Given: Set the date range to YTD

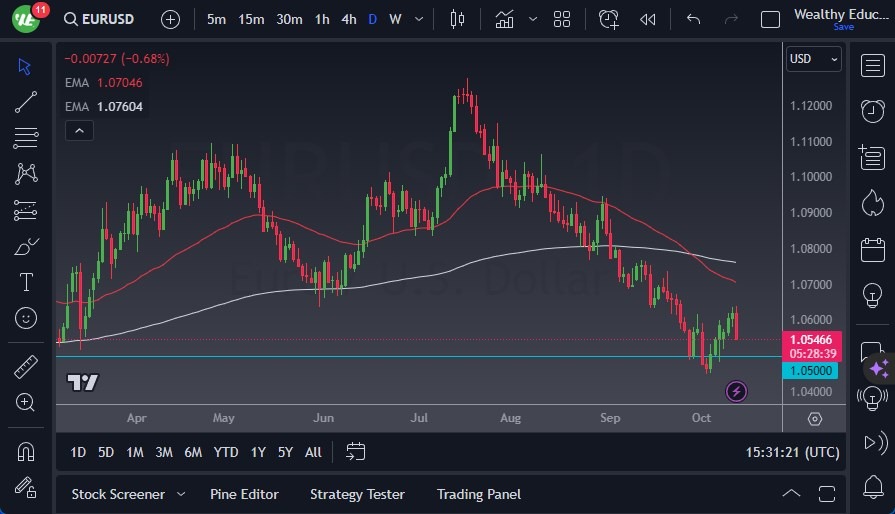Looking at the screenshot, I should pyautogui.click(x=226, y=452).
